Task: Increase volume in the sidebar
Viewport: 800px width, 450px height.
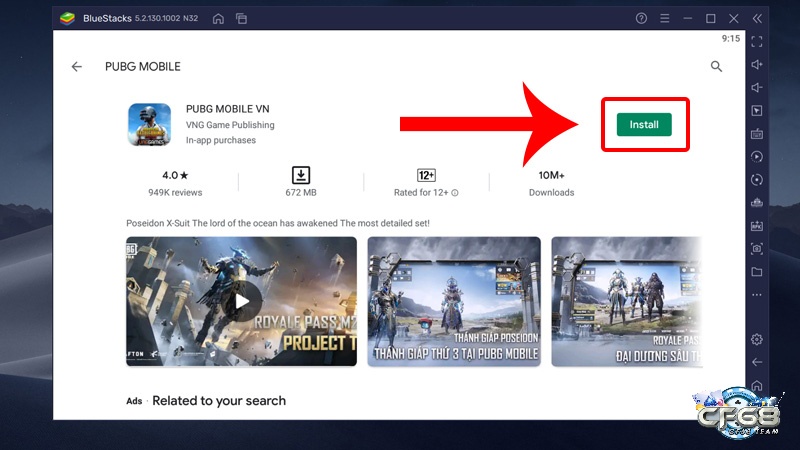Action: (x=757, y=64)
